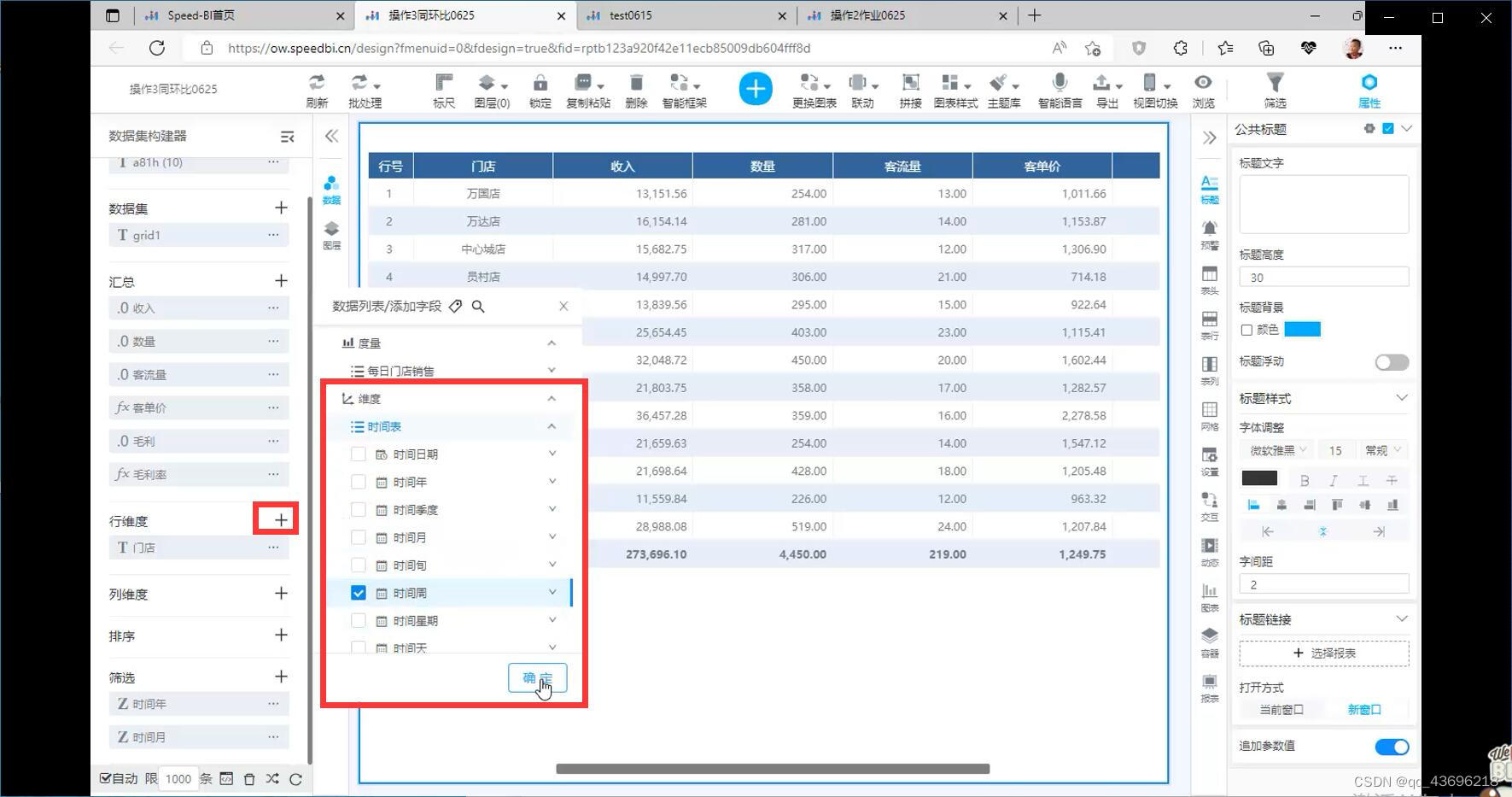Click the italic font button
Image resolution: width=1512 pixels, height=797 pixels.
coord(1334,480)
